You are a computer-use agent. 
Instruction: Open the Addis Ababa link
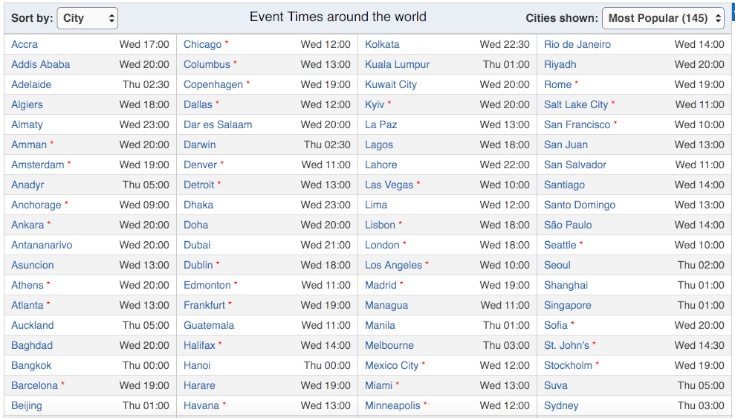click(x=40, y=65)
